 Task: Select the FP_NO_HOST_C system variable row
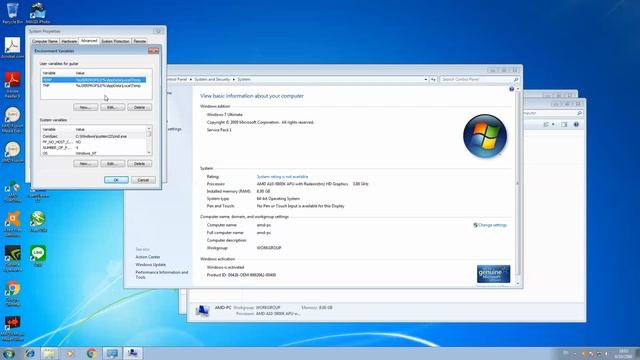(93, 142)
